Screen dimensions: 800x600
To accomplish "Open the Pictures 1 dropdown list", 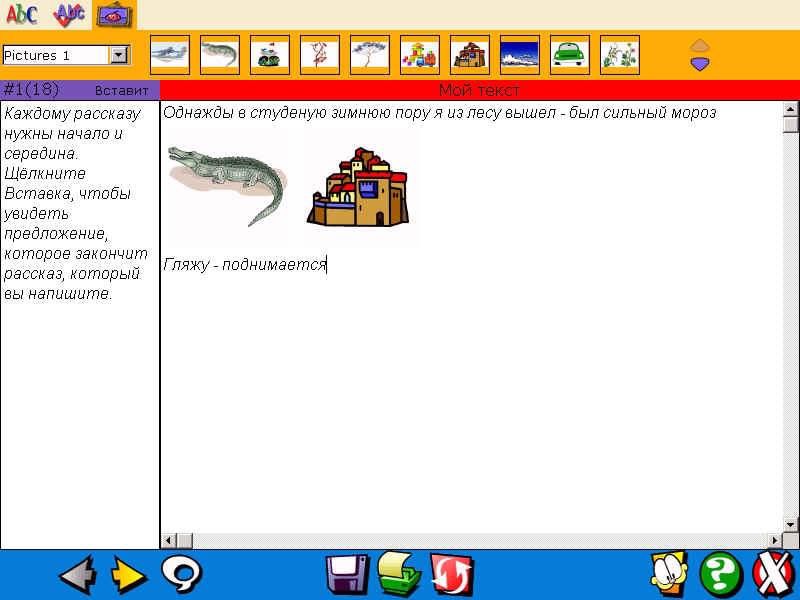I will (x=119, y=56).
